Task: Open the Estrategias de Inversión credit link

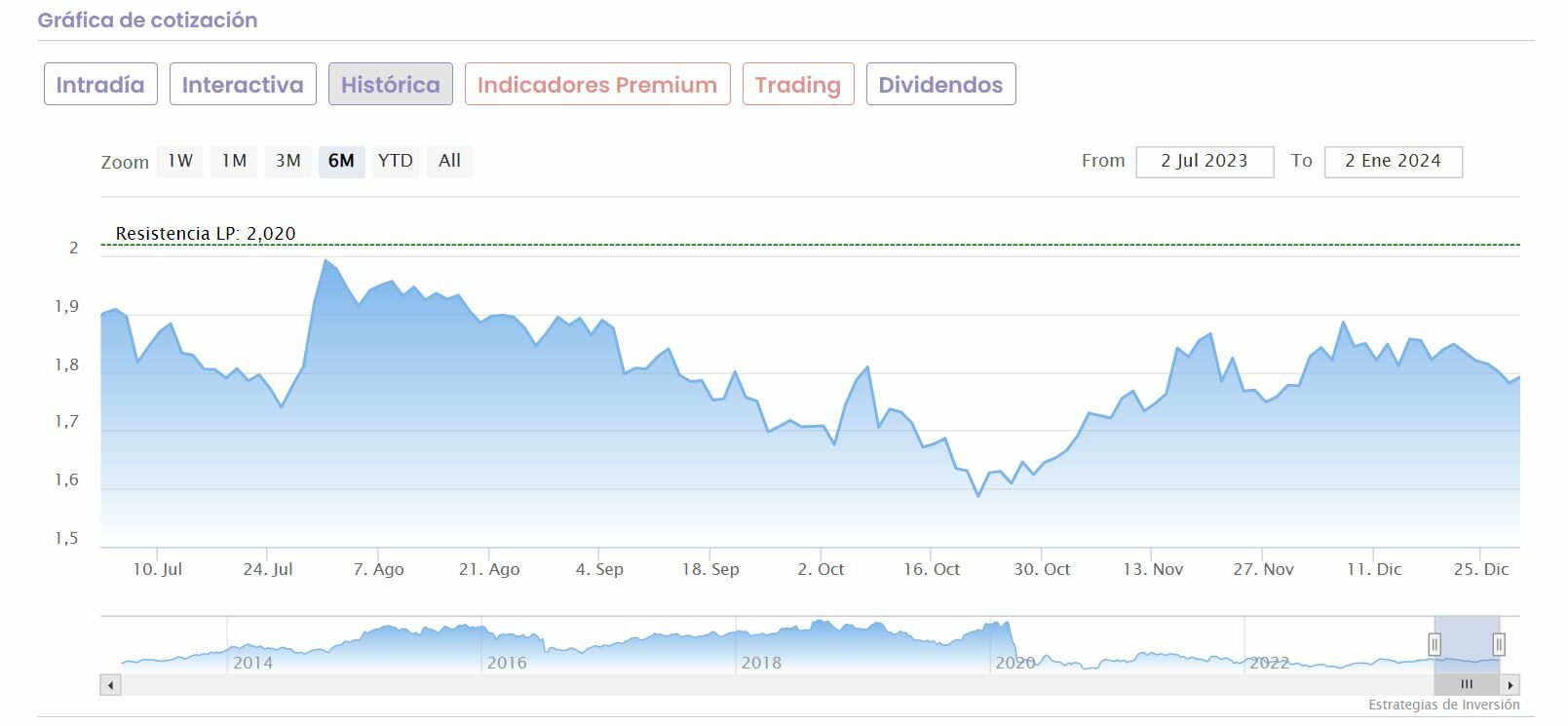Action: [x=1443, y=705]
